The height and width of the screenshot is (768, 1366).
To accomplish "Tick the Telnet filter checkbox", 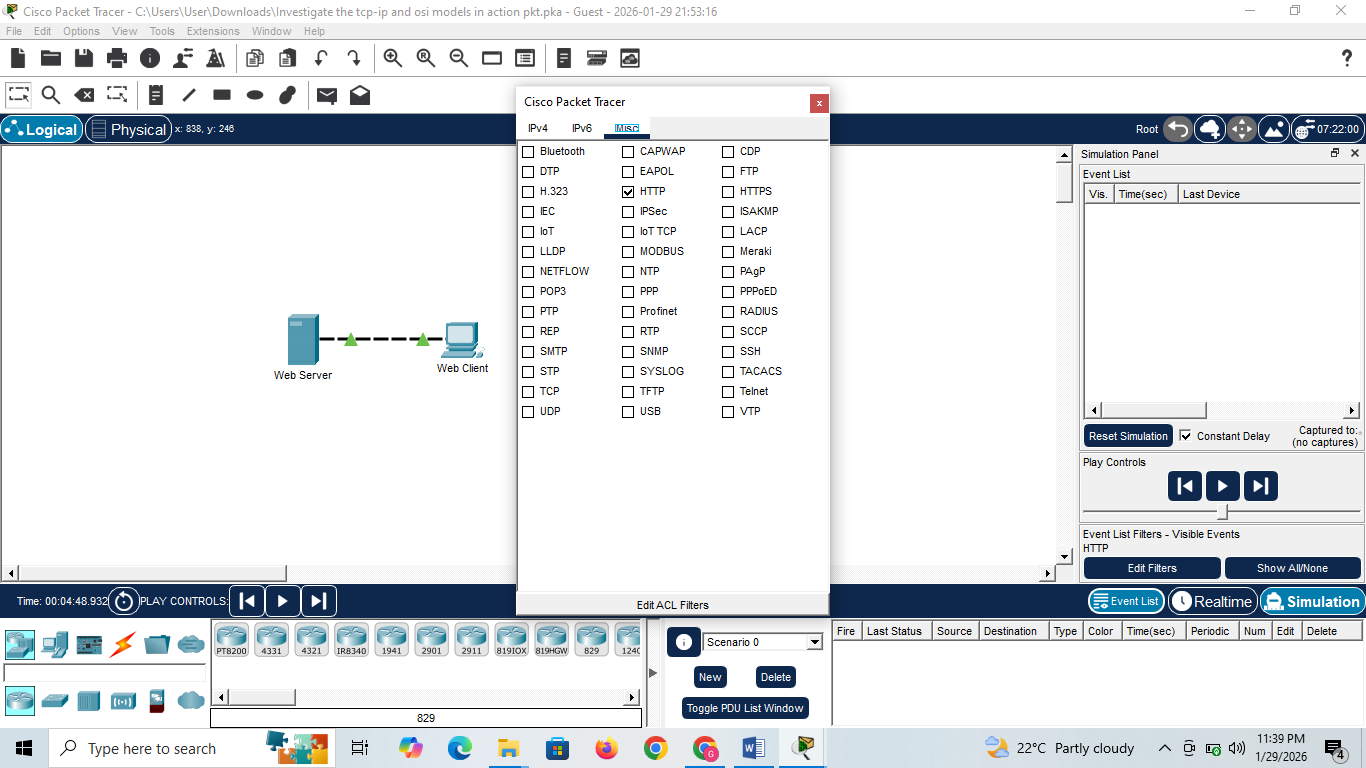I will pos(728,391).
